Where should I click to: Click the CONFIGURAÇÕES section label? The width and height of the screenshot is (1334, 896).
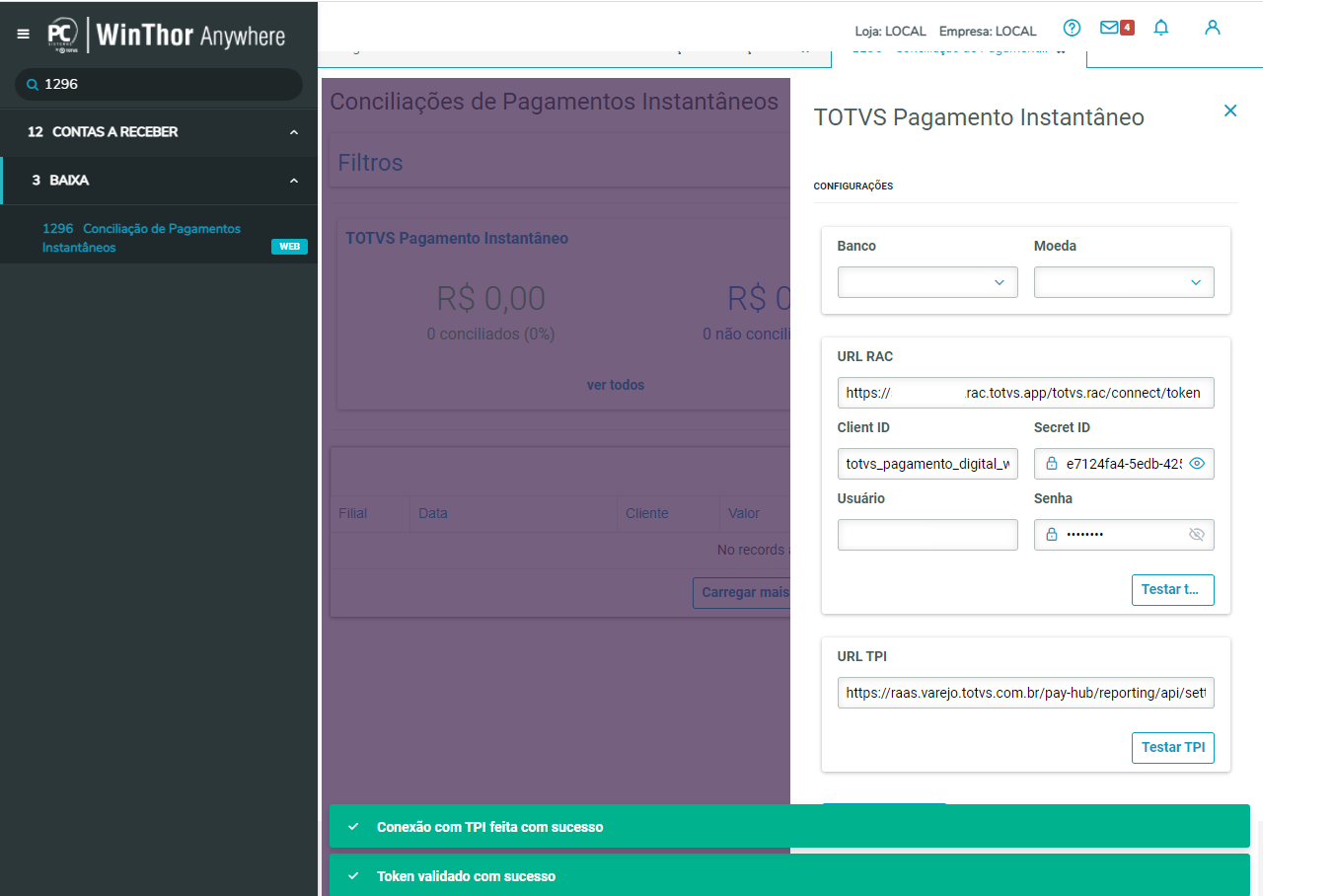(x=853, y=187)
